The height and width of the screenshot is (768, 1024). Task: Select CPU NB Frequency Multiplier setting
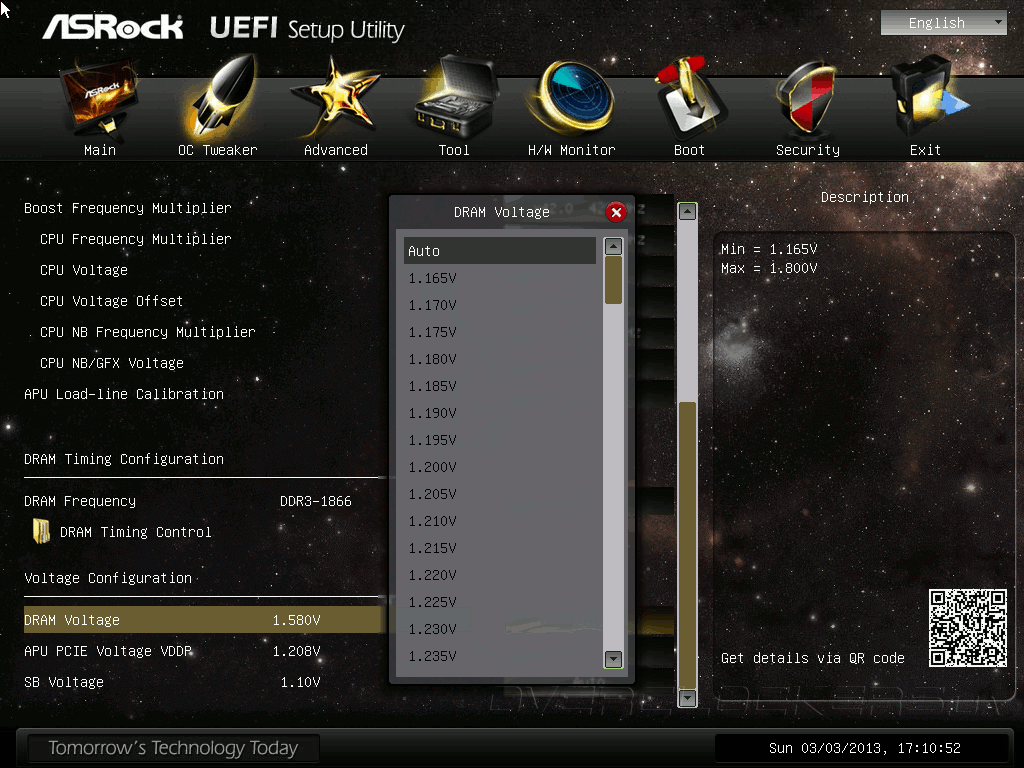[x=148, y=332]
